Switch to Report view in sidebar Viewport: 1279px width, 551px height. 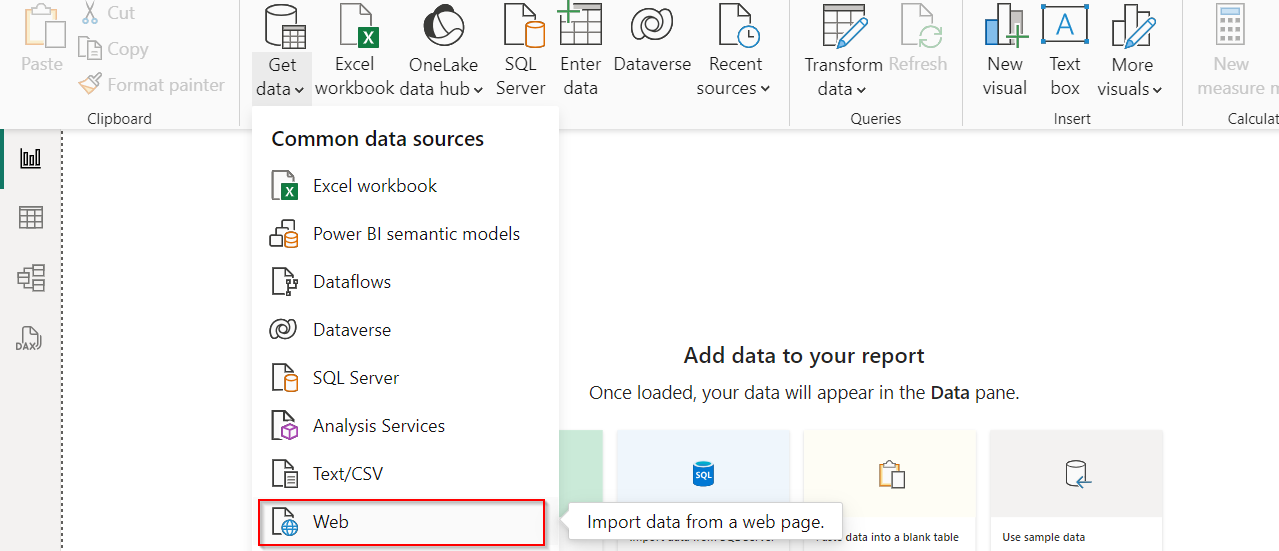click(x=31, y=158)
